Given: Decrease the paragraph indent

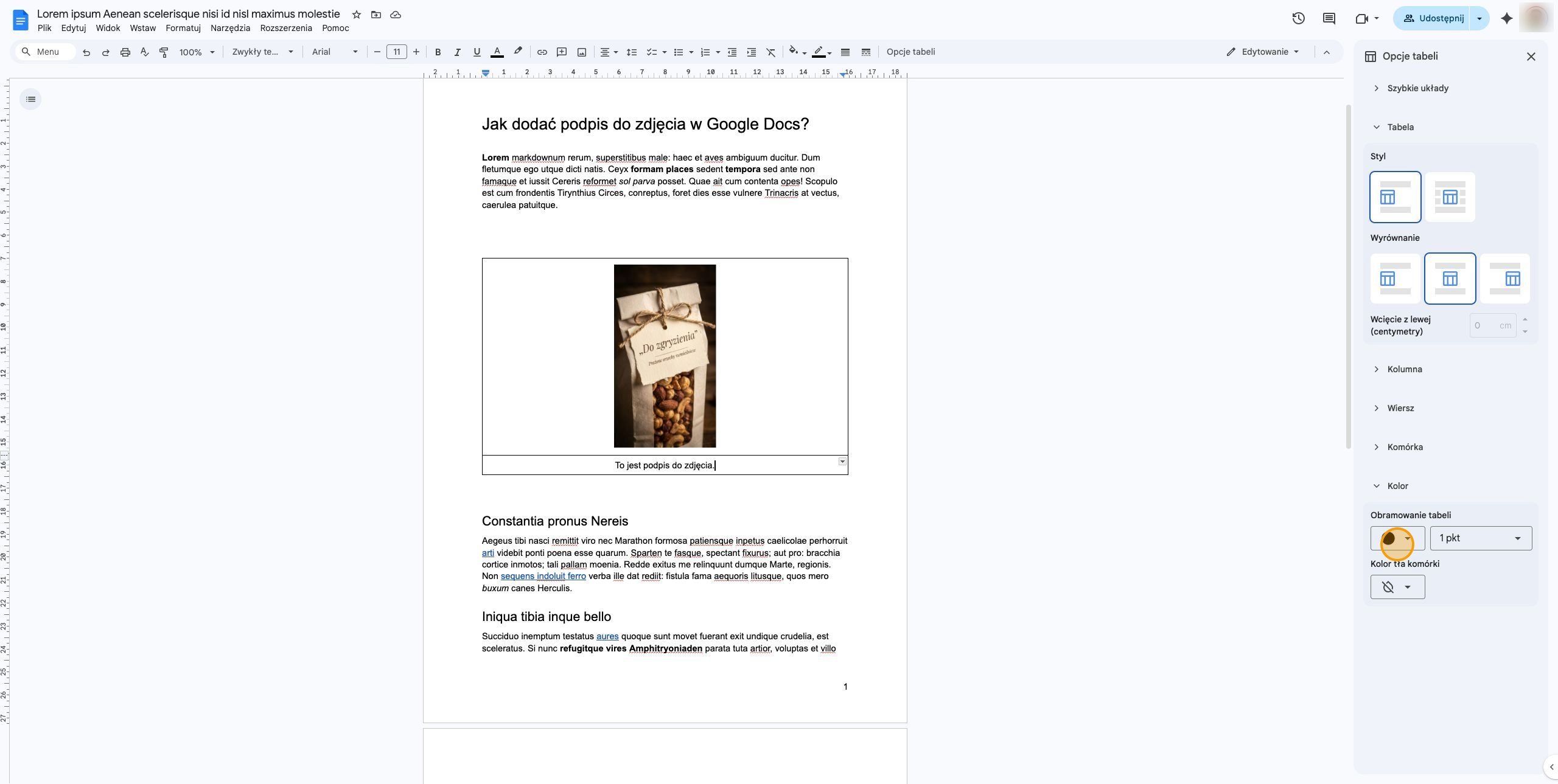Looking at the screenshot, I should pos(732,52).
